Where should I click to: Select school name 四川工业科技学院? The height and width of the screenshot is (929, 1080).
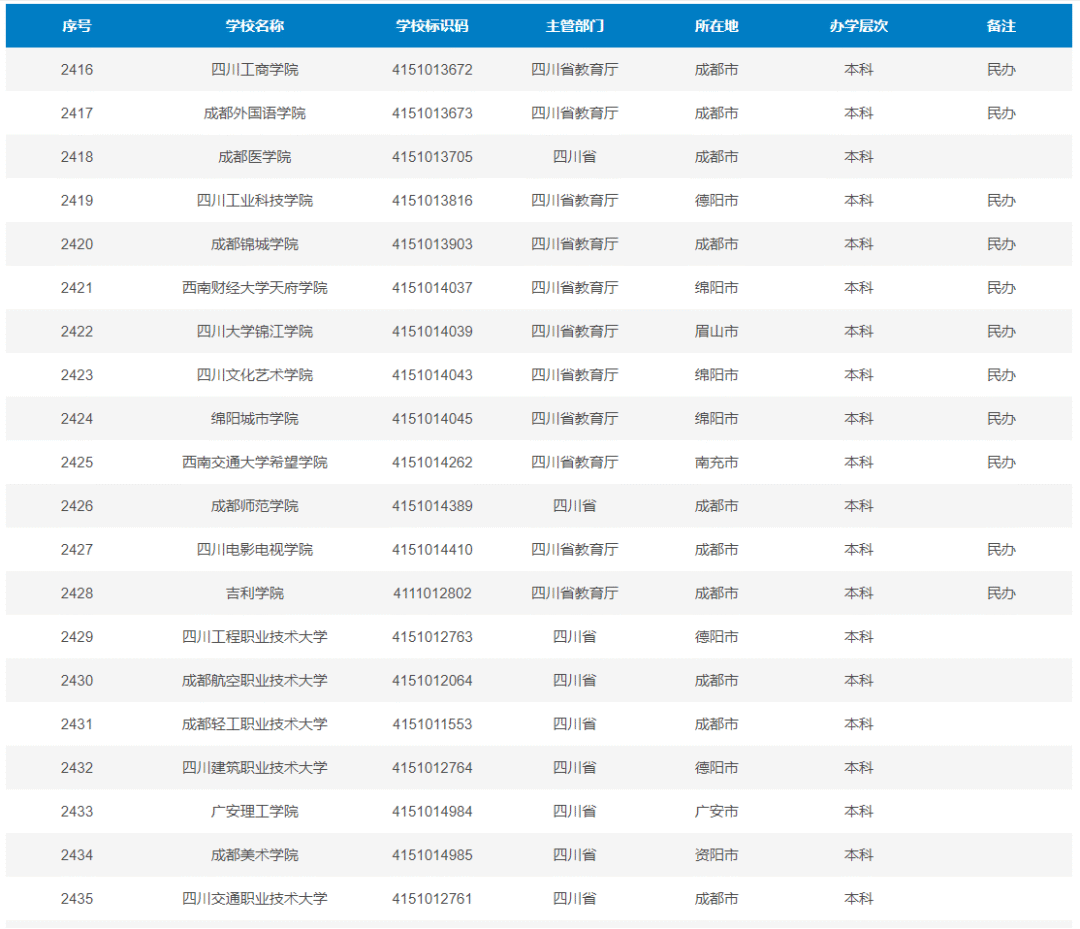tap(255, 200)
